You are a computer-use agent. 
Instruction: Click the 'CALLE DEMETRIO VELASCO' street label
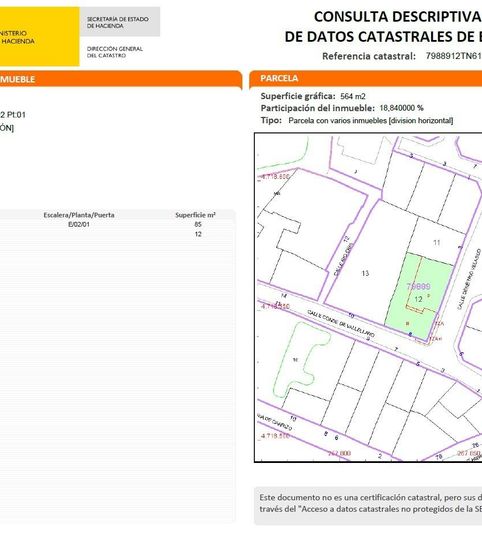pyautogui.click(x=469, y=279)
